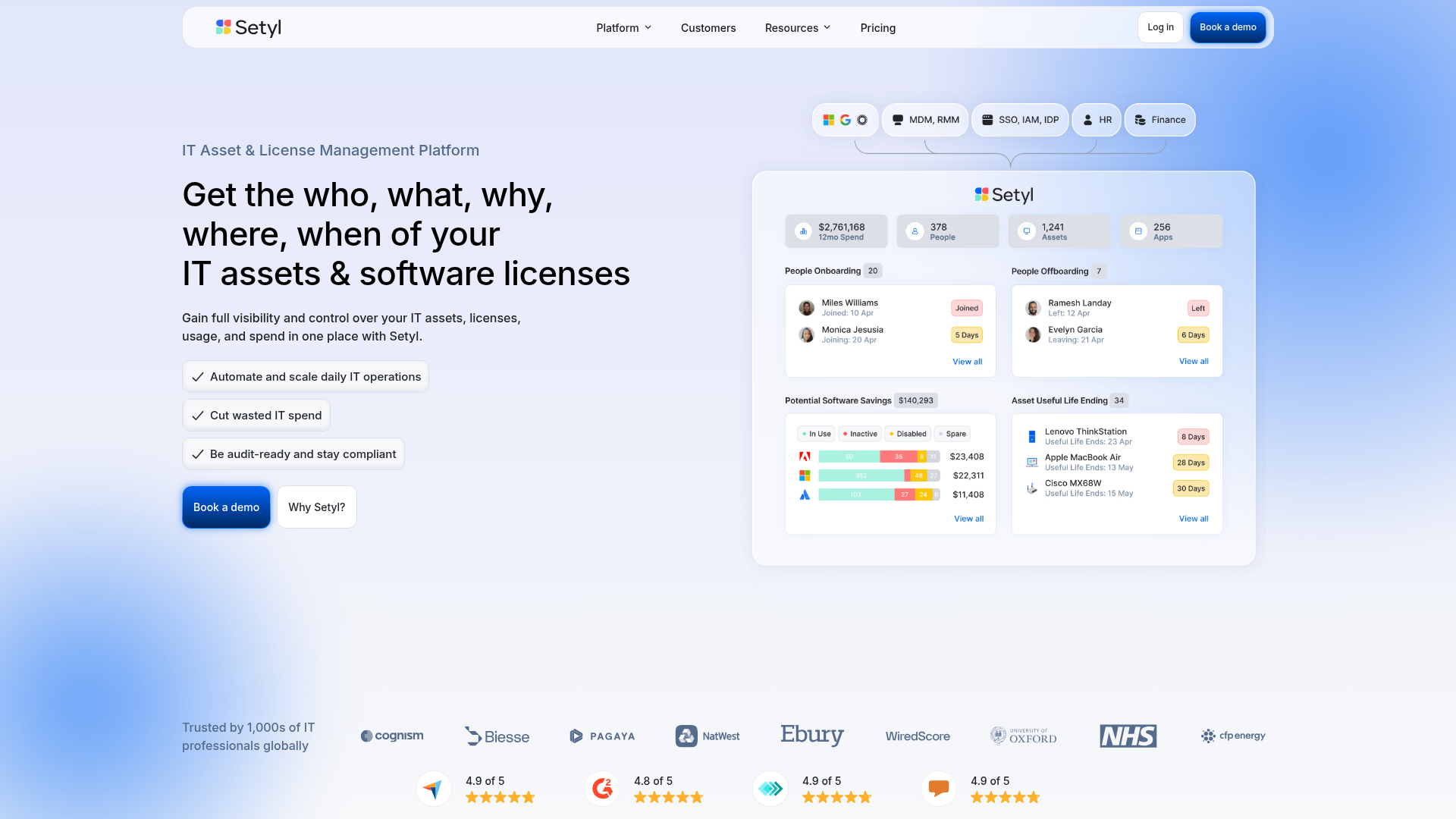Screen dimensions: 1456x819
Task: Click the 256 Apps stat icon
Action: [1138, 231]
